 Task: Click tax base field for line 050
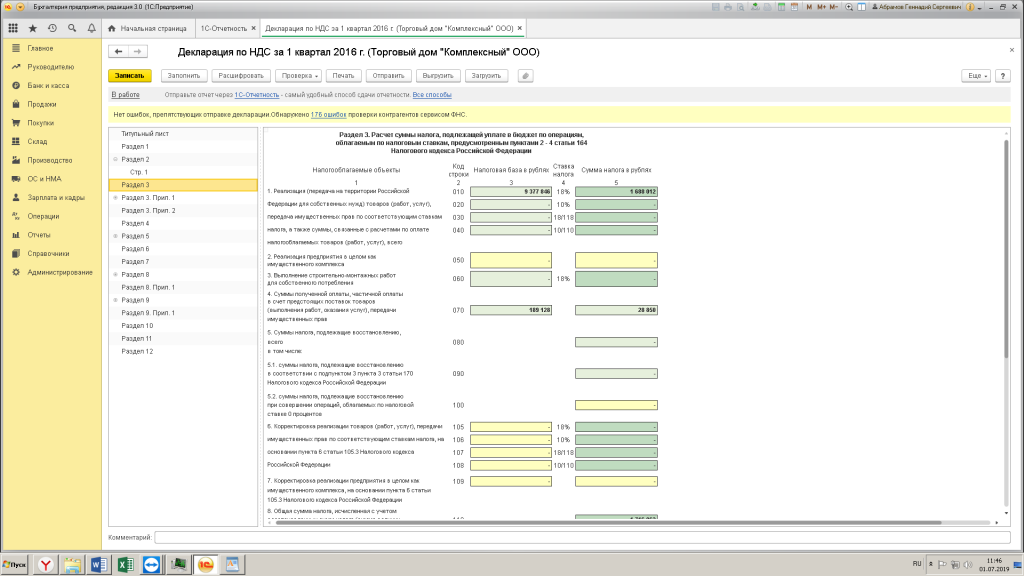point(511,260)
